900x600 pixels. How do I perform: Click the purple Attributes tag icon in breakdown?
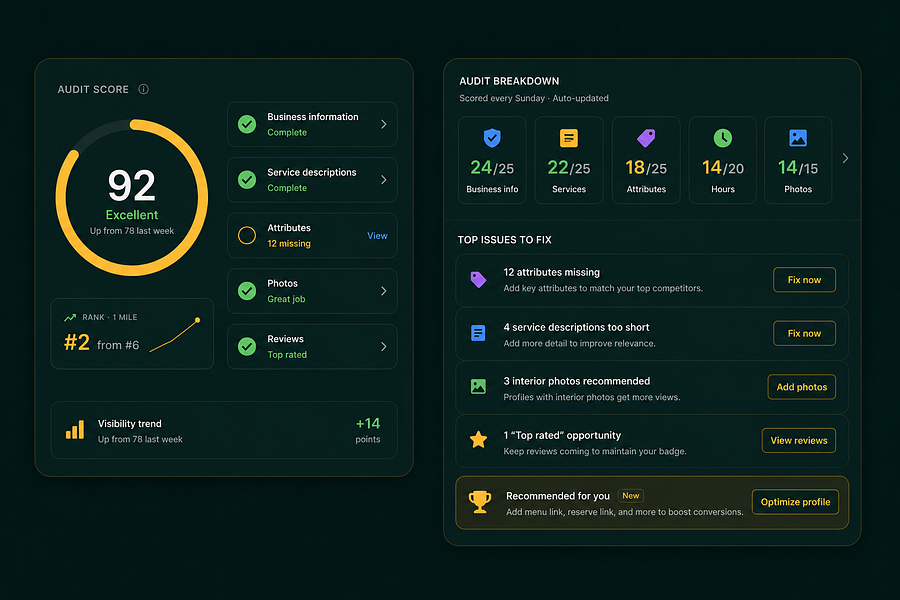pyautogui.click(x=646, y=138)
